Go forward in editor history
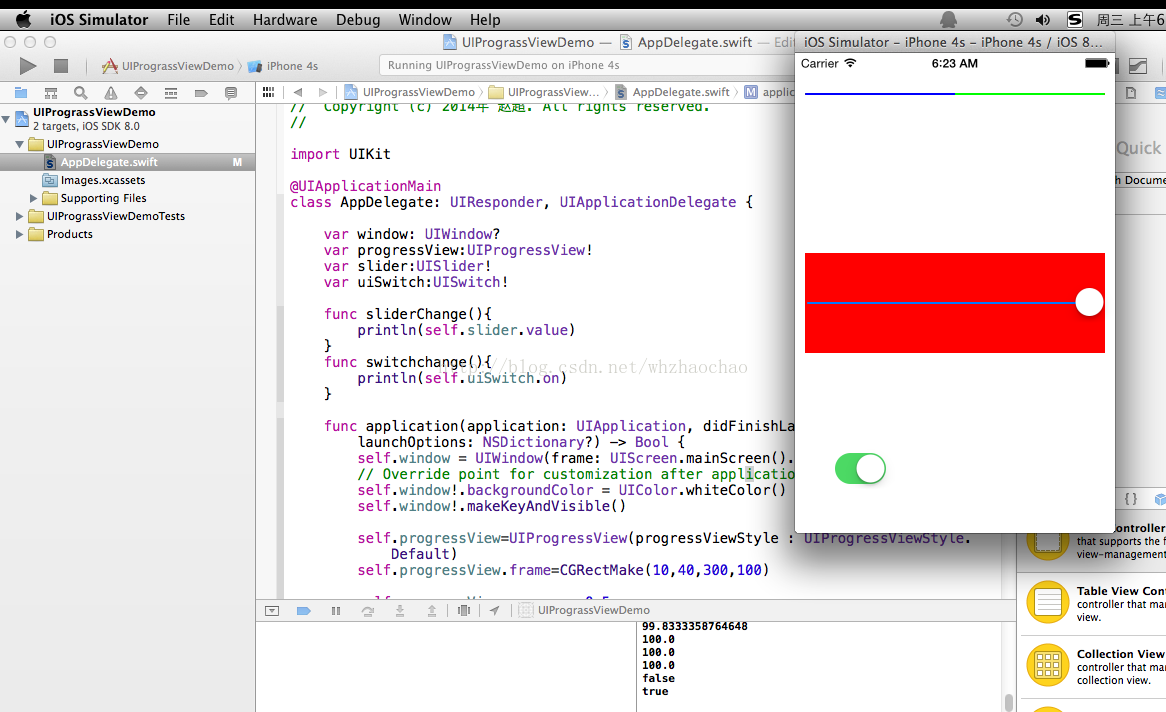This screenshot has height=712, width=1166. pyautogui.click(x=322, y=92)
